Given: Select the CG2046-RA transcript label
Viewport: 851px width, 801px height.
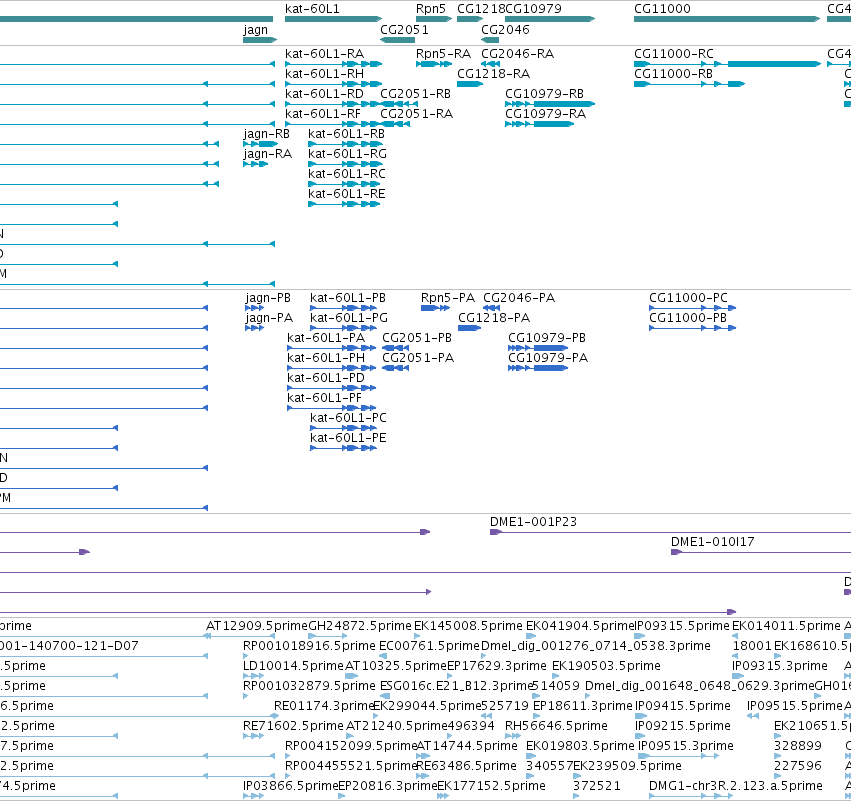Looking at the screenshot, I should (x=518, y=54).
